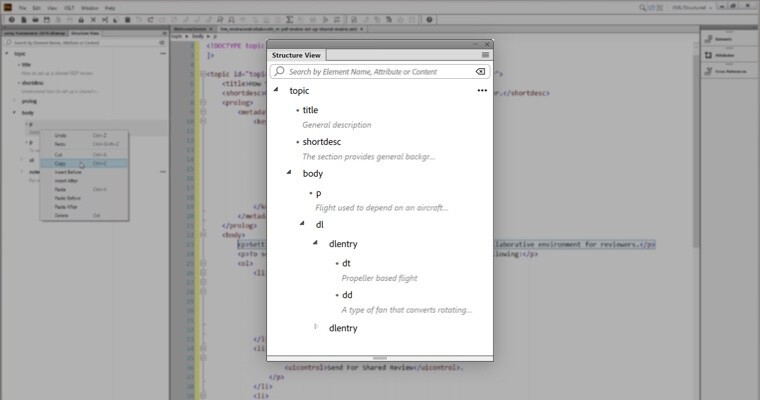The height and width of the screenshot is (400, 760).
Task: Select the Structure View tab in the popup
Action: (x=296, y=55)
